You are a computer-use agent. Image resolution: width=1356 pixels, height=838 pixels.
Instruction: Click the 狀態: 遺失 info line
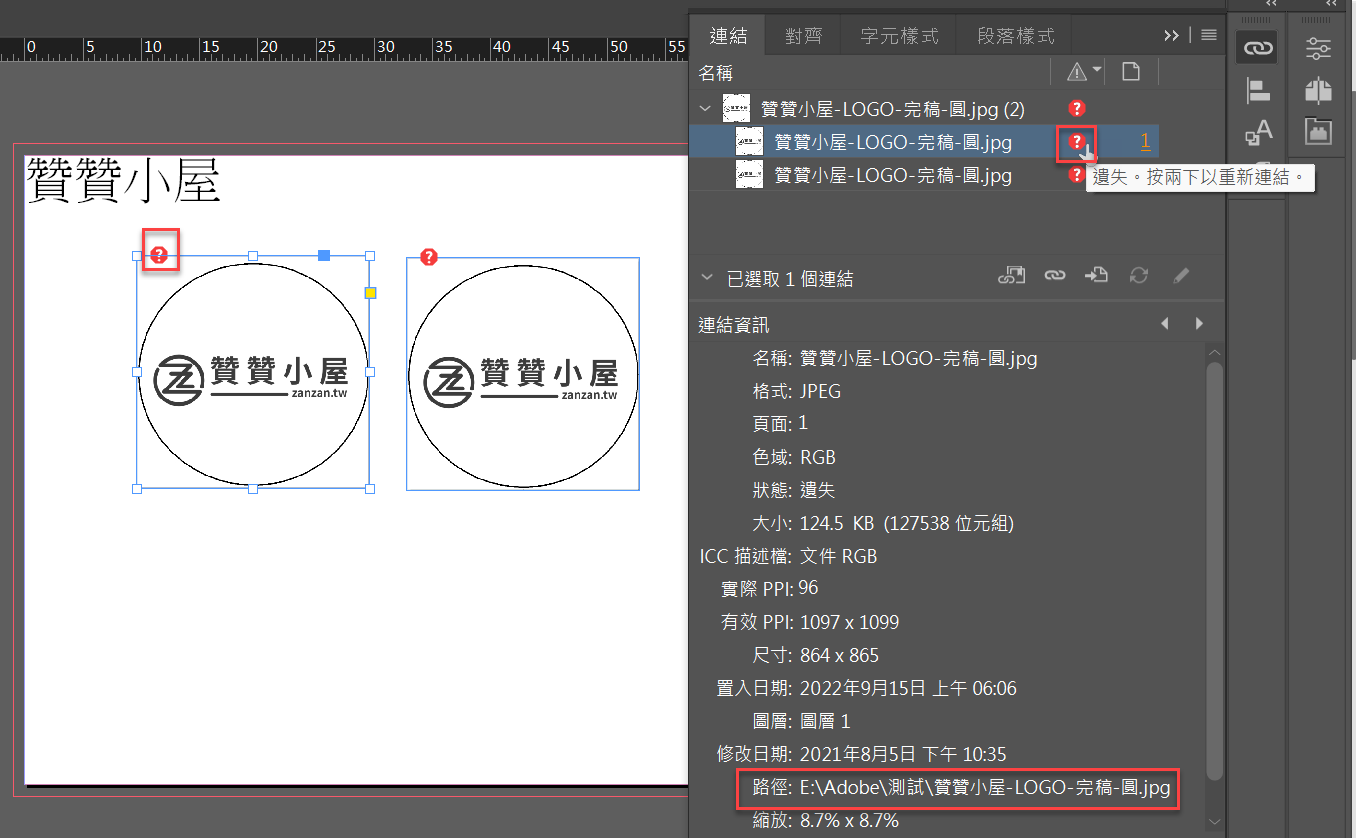click(x=794, y=490)
